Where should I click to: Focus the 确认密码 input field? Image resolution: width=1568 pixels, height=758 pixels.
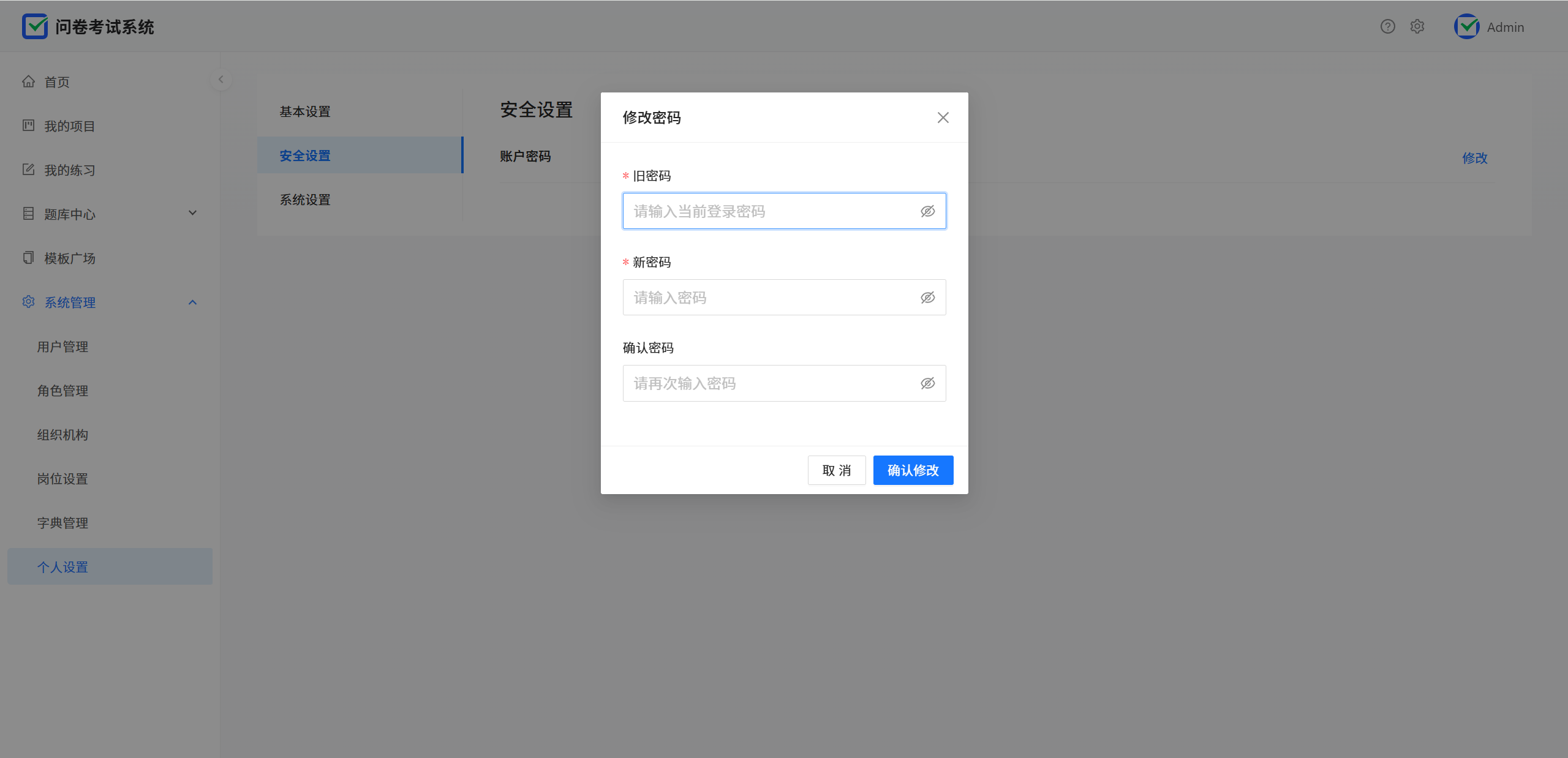click(785, 383)
